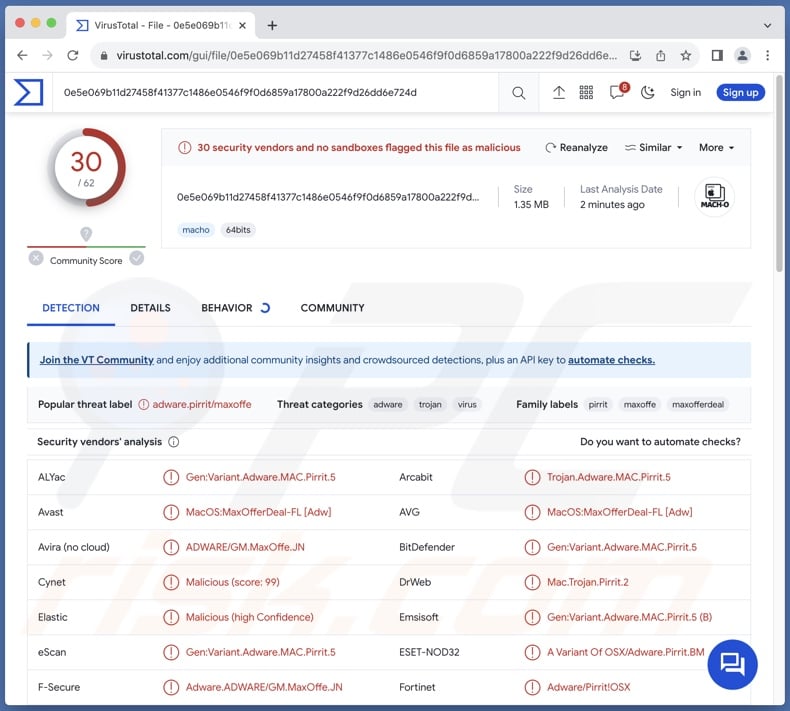Click the Sign in link
This screenshot has height=711, width=790.
pyautogui.click(x=685, y=93)
